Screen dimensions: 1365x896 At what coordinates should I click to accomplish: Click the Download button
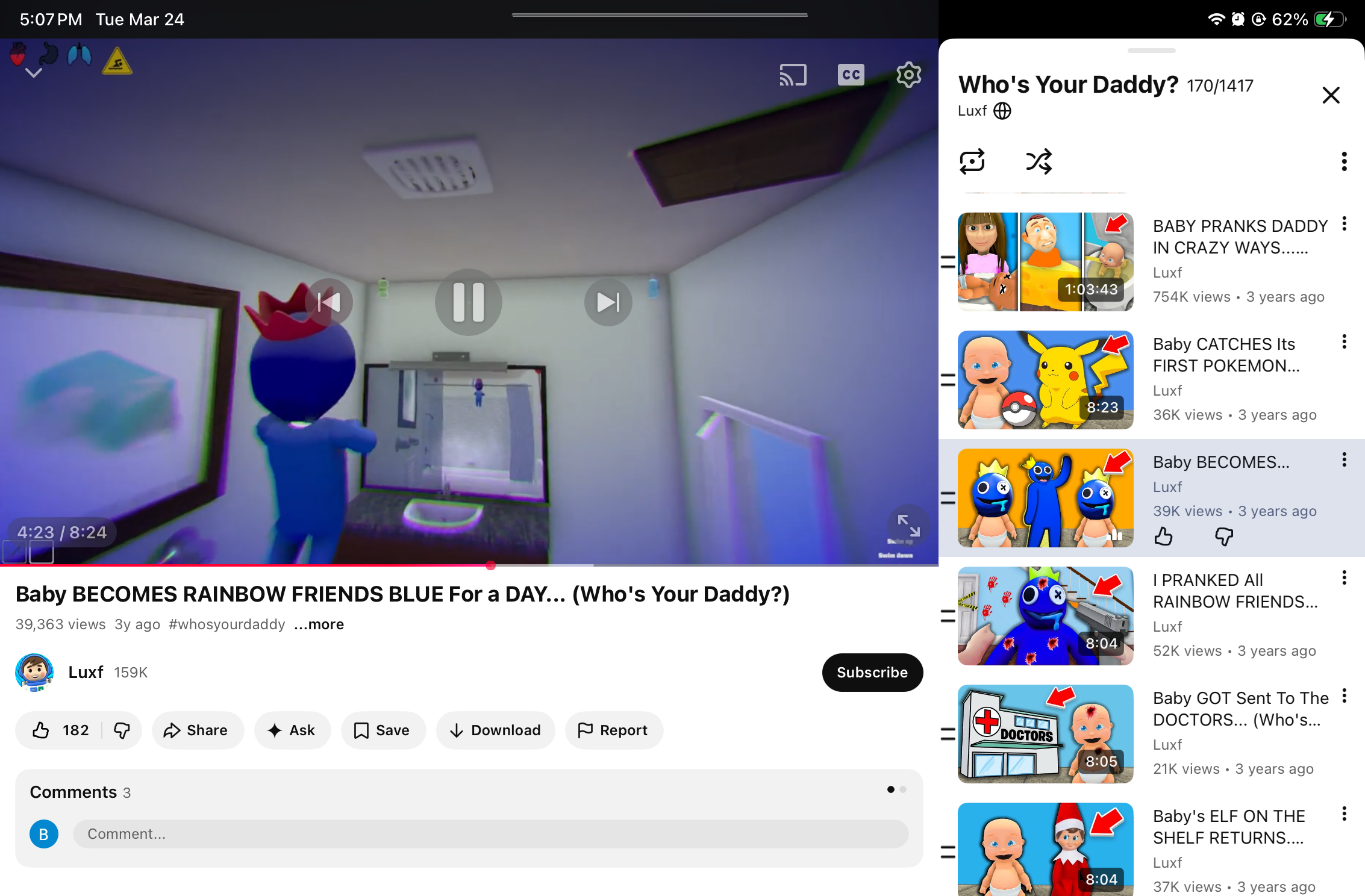click(x=495, y=730)
